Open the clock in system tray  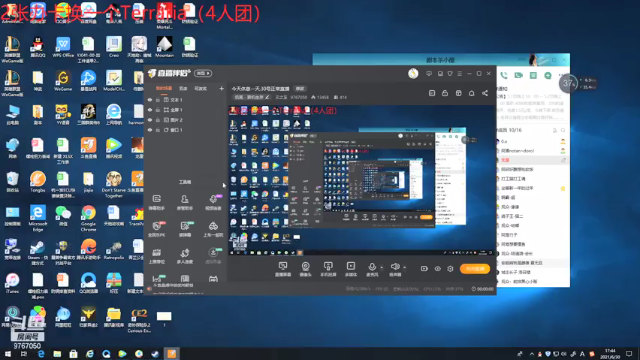(610, 353)
